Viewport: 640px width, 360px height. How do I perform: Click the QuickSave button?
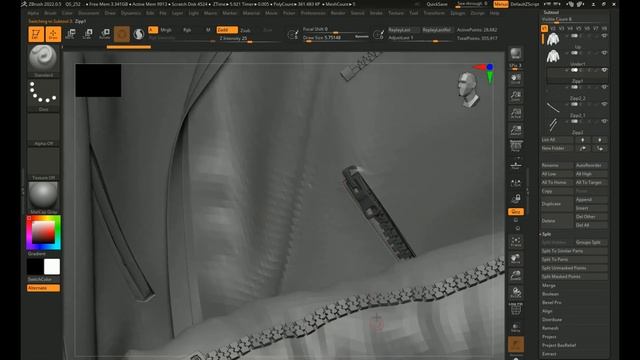tap(437, 4)
